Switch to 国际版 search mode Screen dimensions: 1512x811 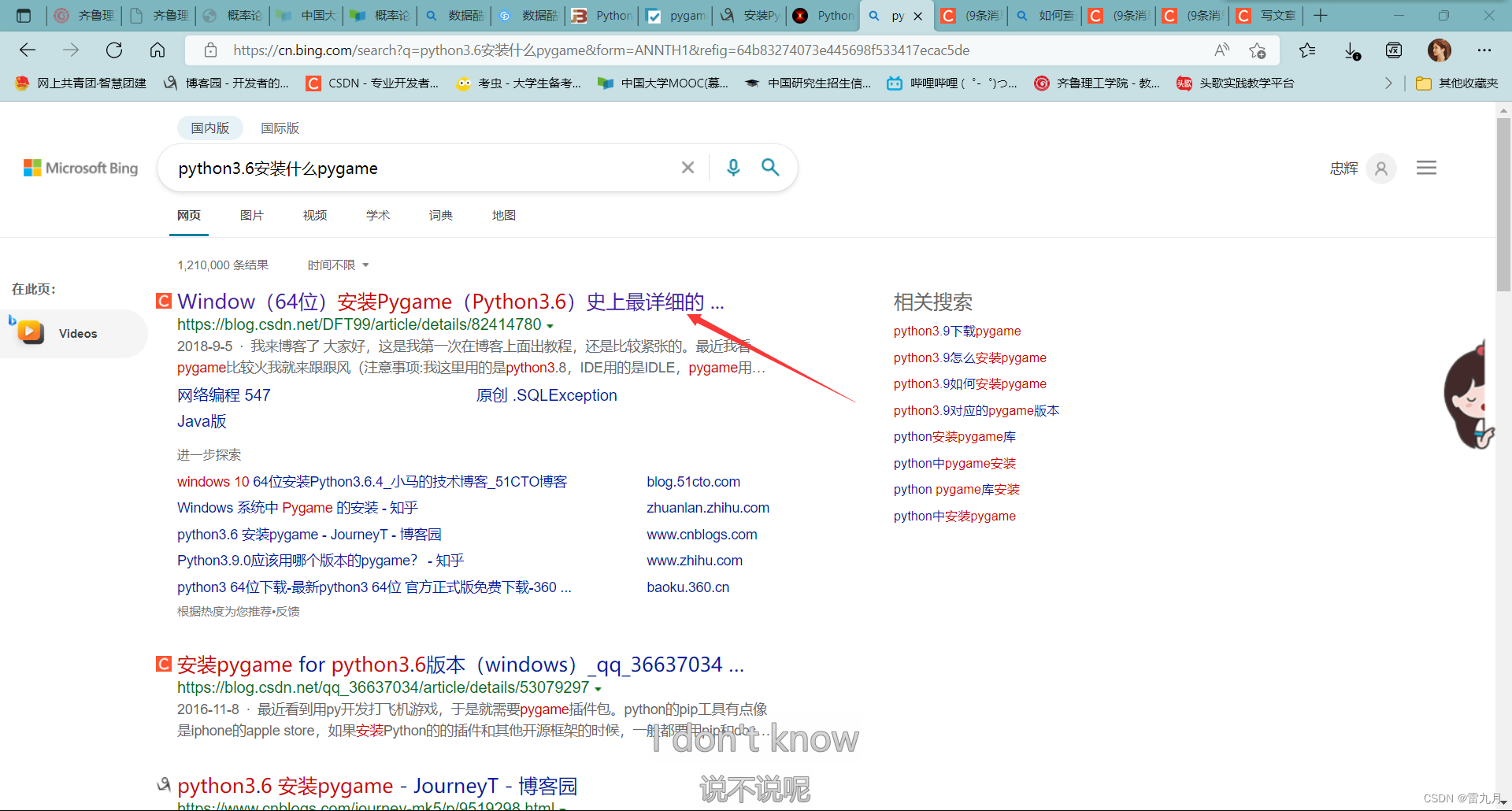click(x=280, y=128)
